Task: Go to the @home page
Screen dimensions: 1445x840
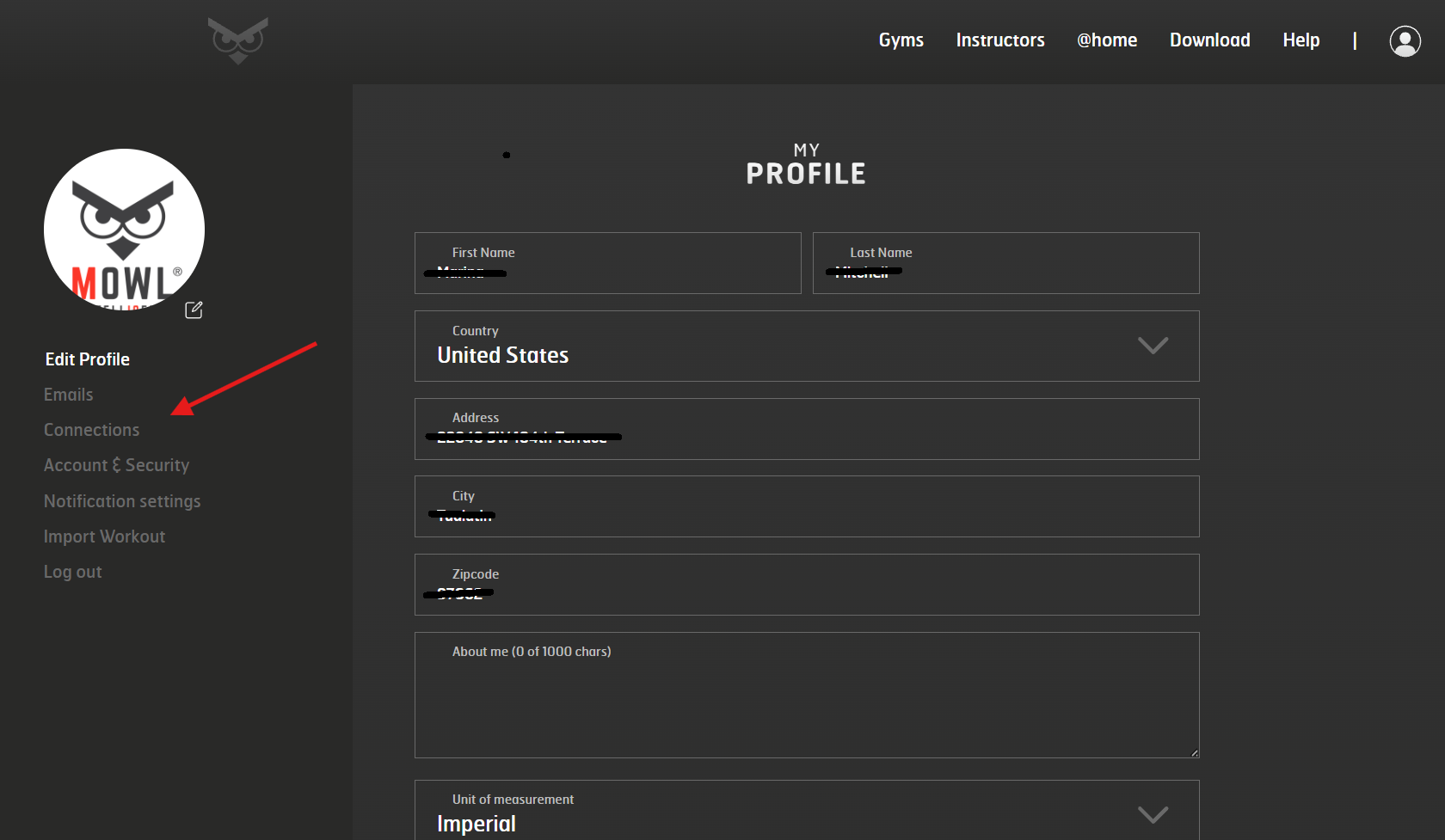Action: point(1107,40)
